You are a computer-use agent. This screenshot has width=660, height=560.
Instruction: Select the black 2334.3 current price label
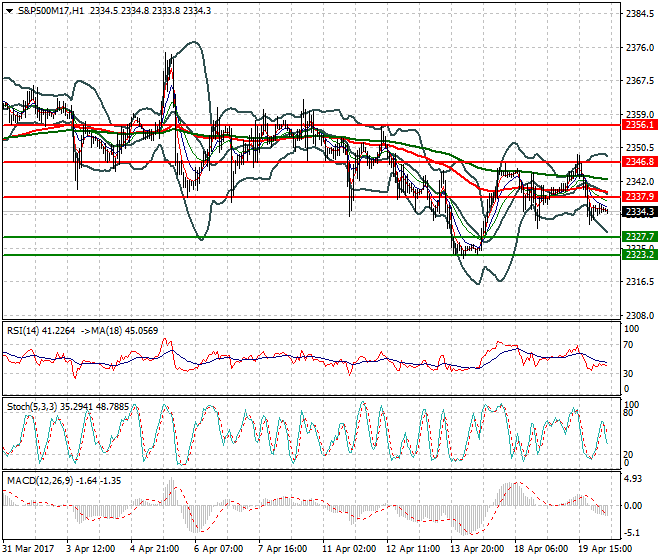tap(640, 212)
